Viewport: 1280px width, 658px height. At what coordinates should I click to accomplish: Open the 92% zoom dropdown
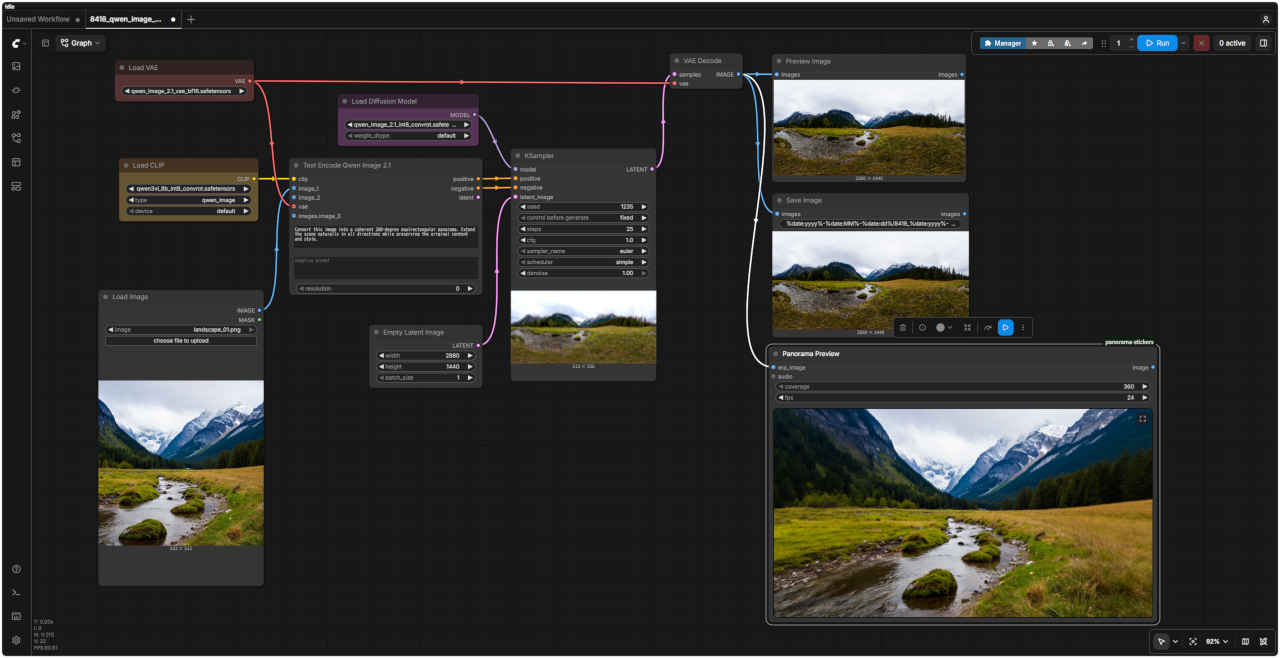[x=1217, y=641]
